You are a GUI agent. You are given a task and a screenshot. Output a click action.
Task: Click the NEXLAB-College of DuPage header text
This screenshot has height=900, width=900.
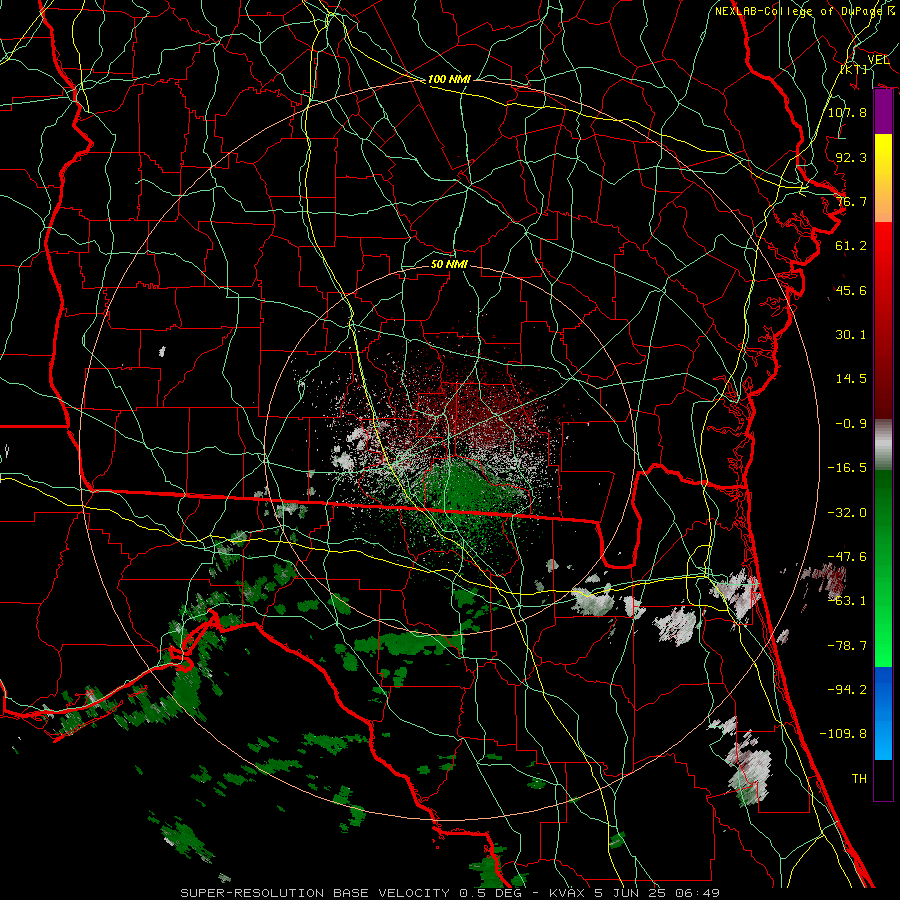[801, 11]
